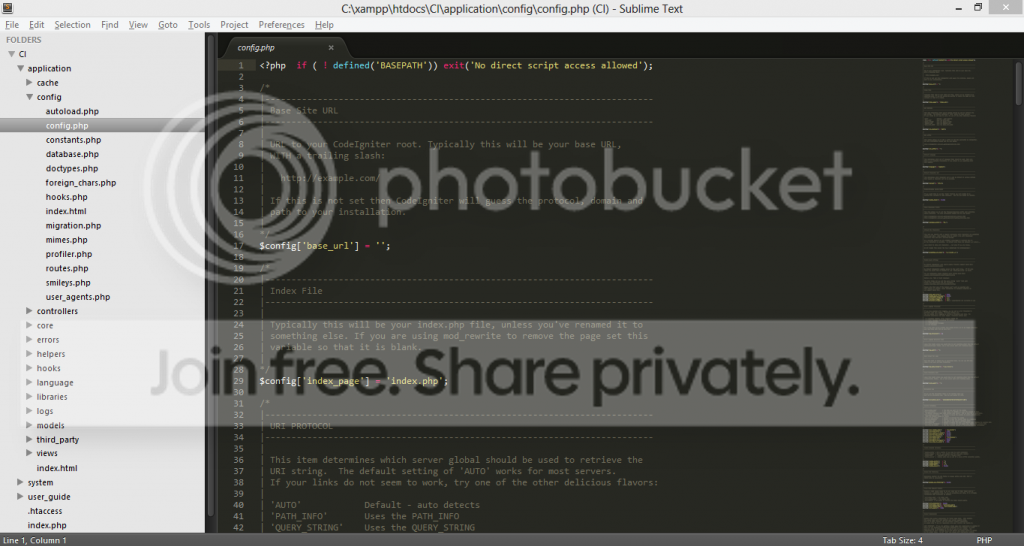
Task: Open mimes.php file
Action: [x=66, y=240]
